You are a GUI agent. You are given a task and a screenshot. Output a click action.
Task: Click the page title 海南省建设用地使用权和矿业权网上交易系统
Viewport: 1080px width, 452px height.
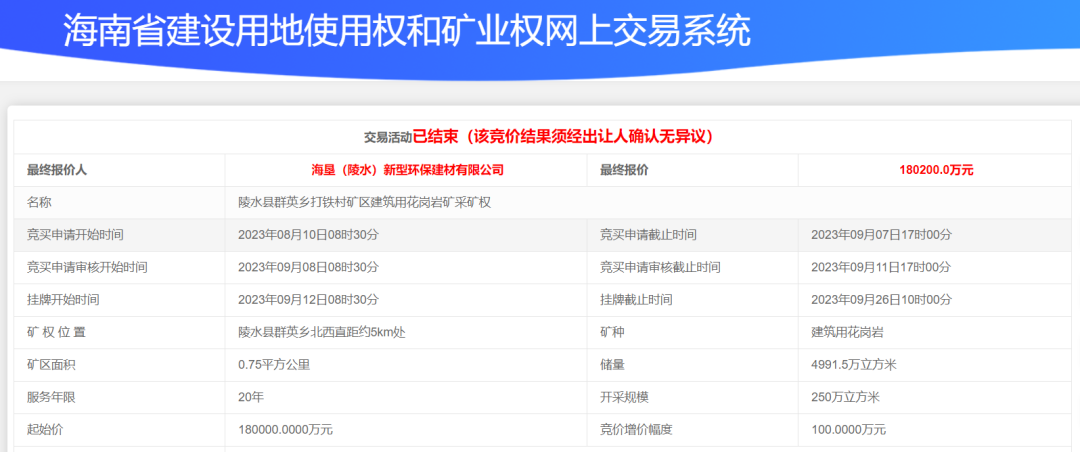(407, 32)
